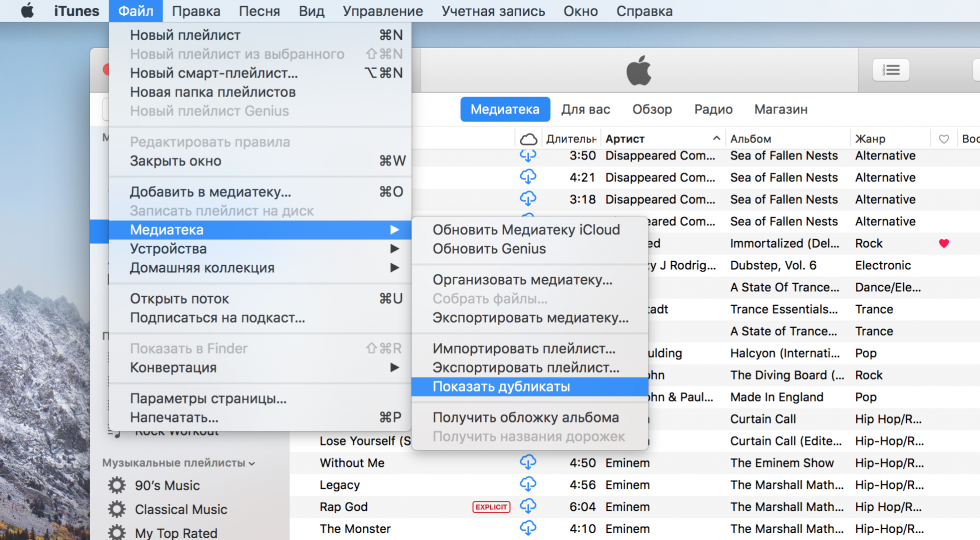Choose Новая папка плейлистов

coord(260,92)
